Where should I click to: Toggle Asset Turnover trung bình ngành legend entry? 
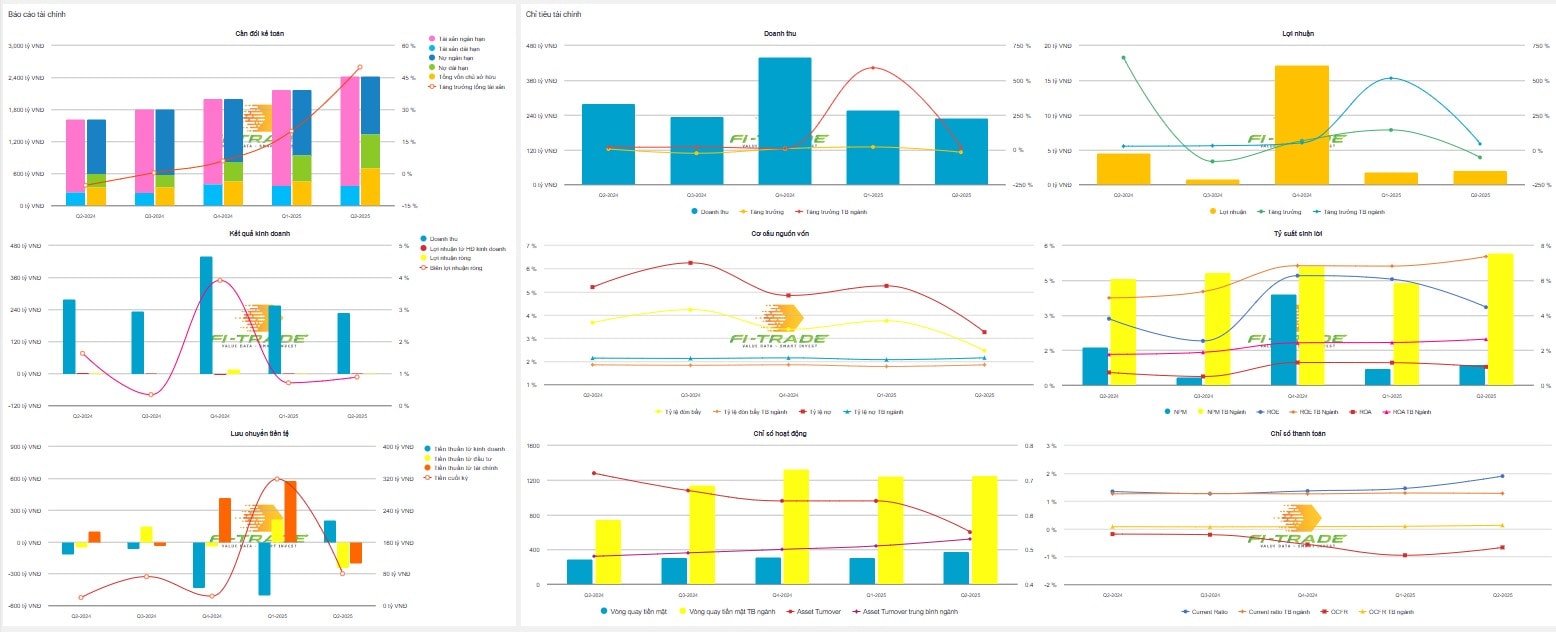coord(907,611)
